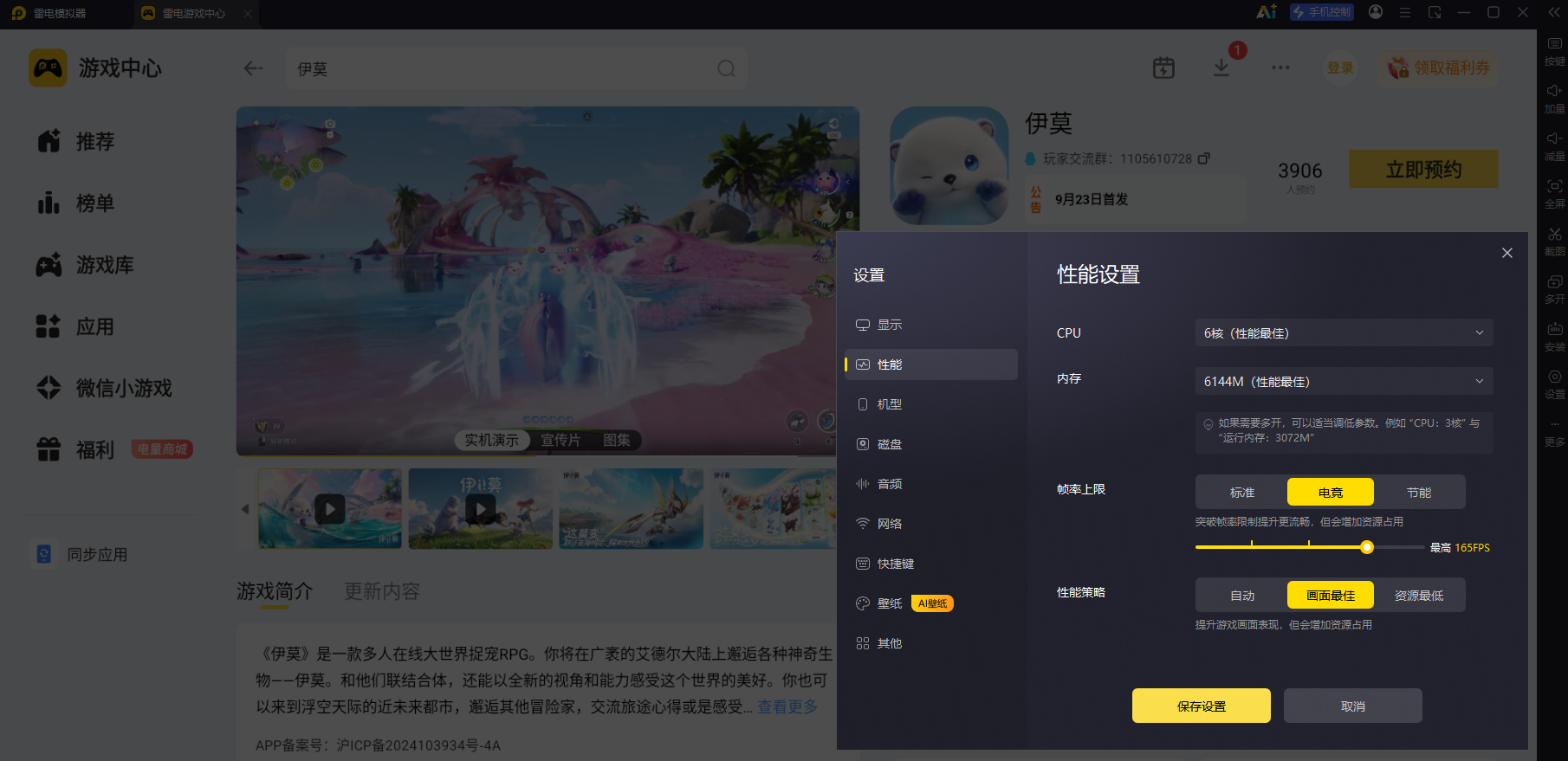Switch media view to 实机演示
Viewport: 1568px width, 761px height.
491,440
